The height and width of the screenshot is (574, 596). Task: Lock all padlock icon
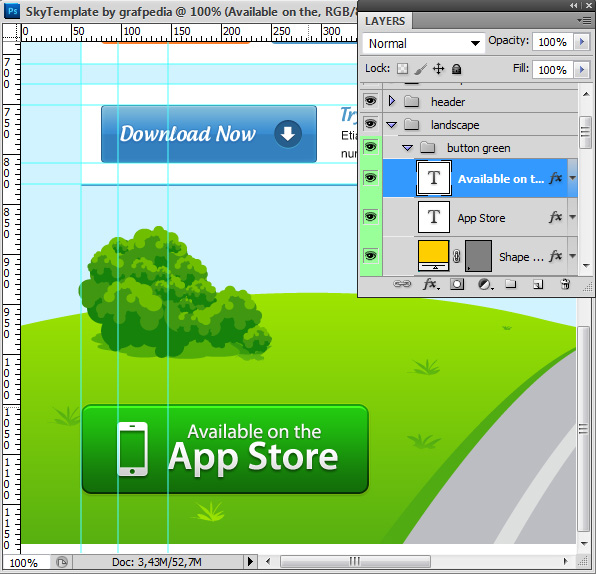(457, 69)
